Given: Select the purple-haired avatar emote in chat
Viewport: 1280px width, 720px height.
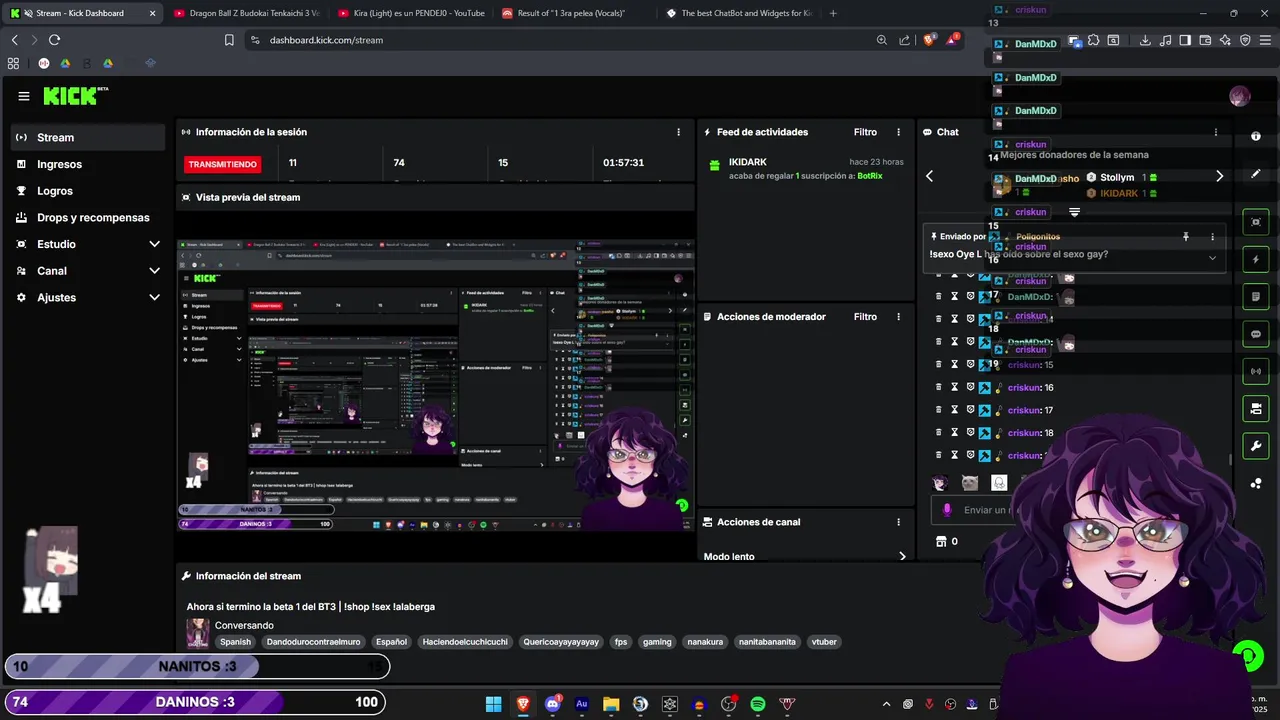Looking at the screenshot, I should [940, 483].
